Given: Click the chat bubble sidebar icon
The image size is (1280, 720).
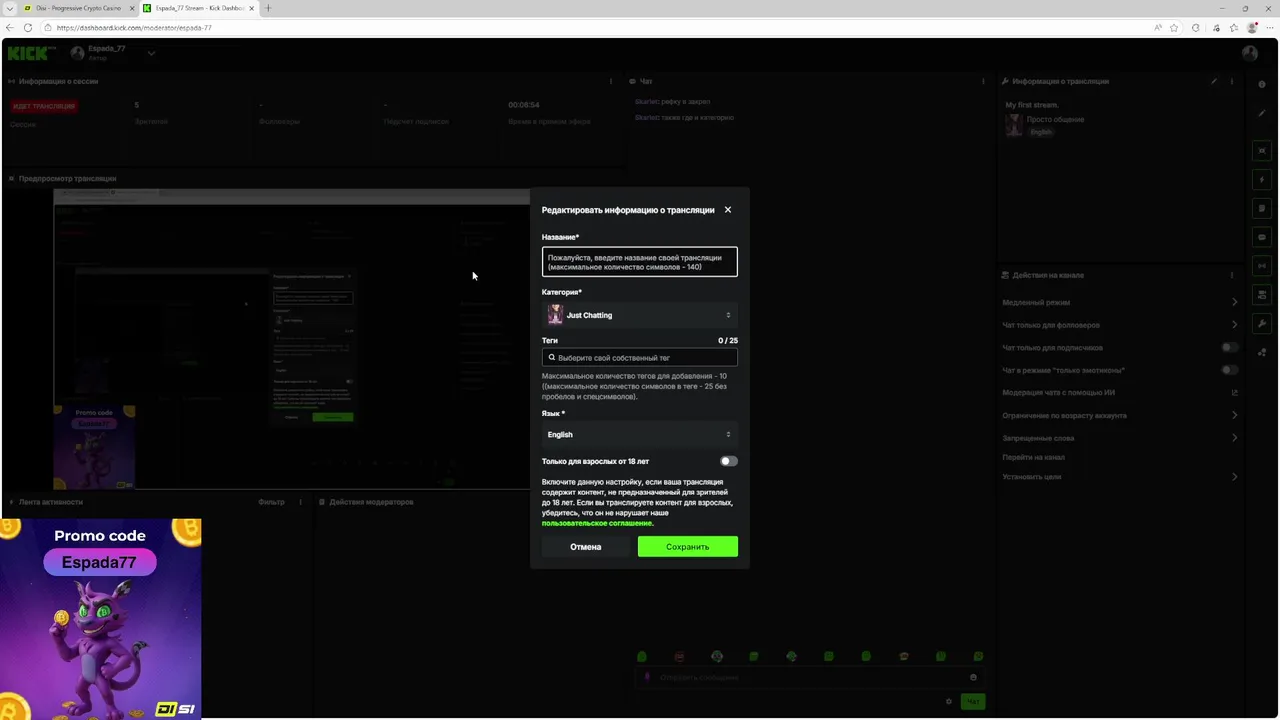Looking at the screenshot, I should click(1262, 238).
